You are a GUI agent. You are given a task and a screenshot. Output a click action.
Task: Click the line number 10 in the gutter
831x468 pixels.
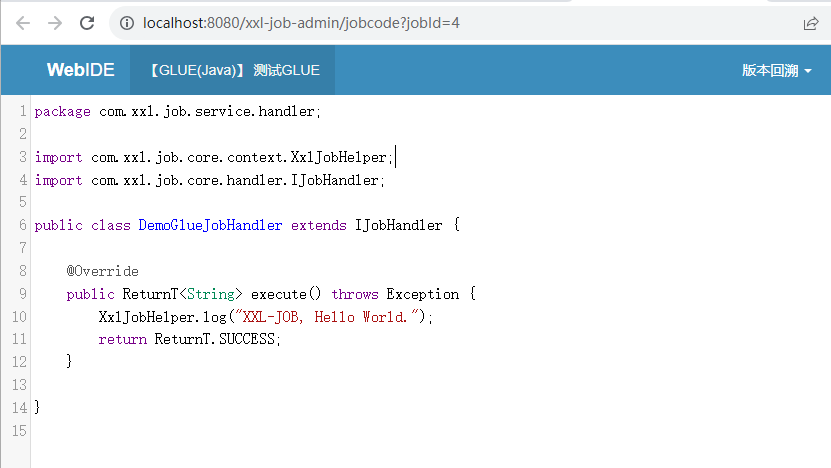point(19,317)
